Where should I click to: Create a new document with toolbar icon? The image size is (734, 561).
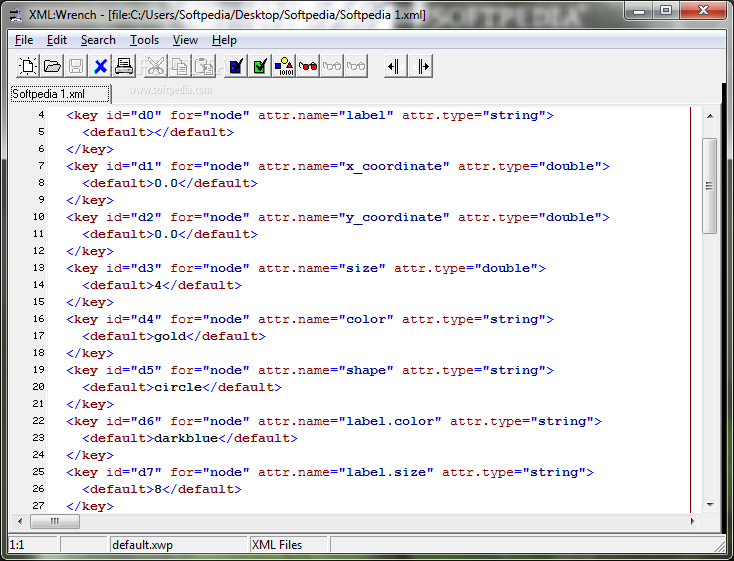28,66
